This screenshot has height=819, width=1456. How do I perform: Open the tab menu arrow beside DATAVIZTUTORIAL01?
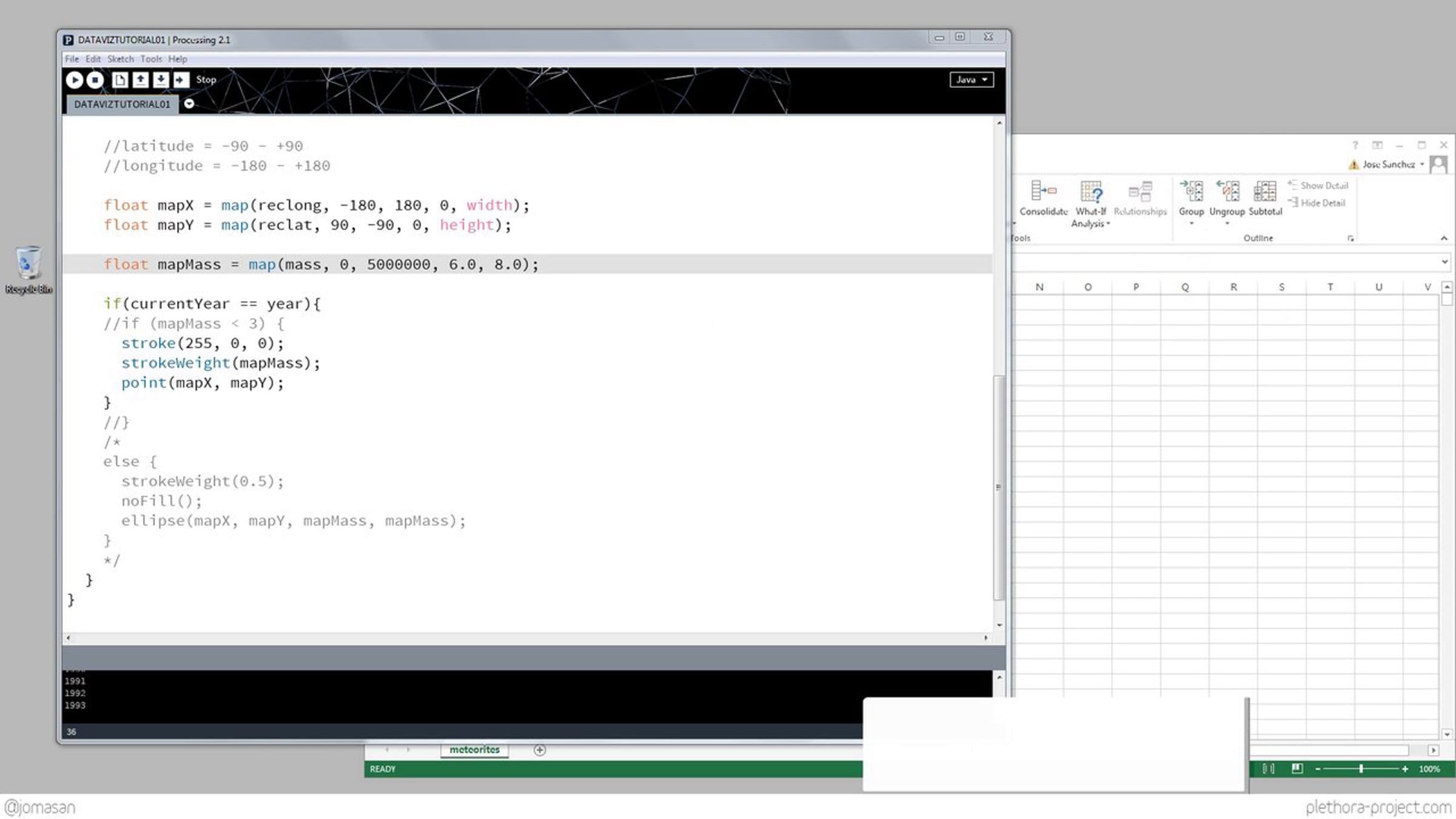click(x=189, y=104)
